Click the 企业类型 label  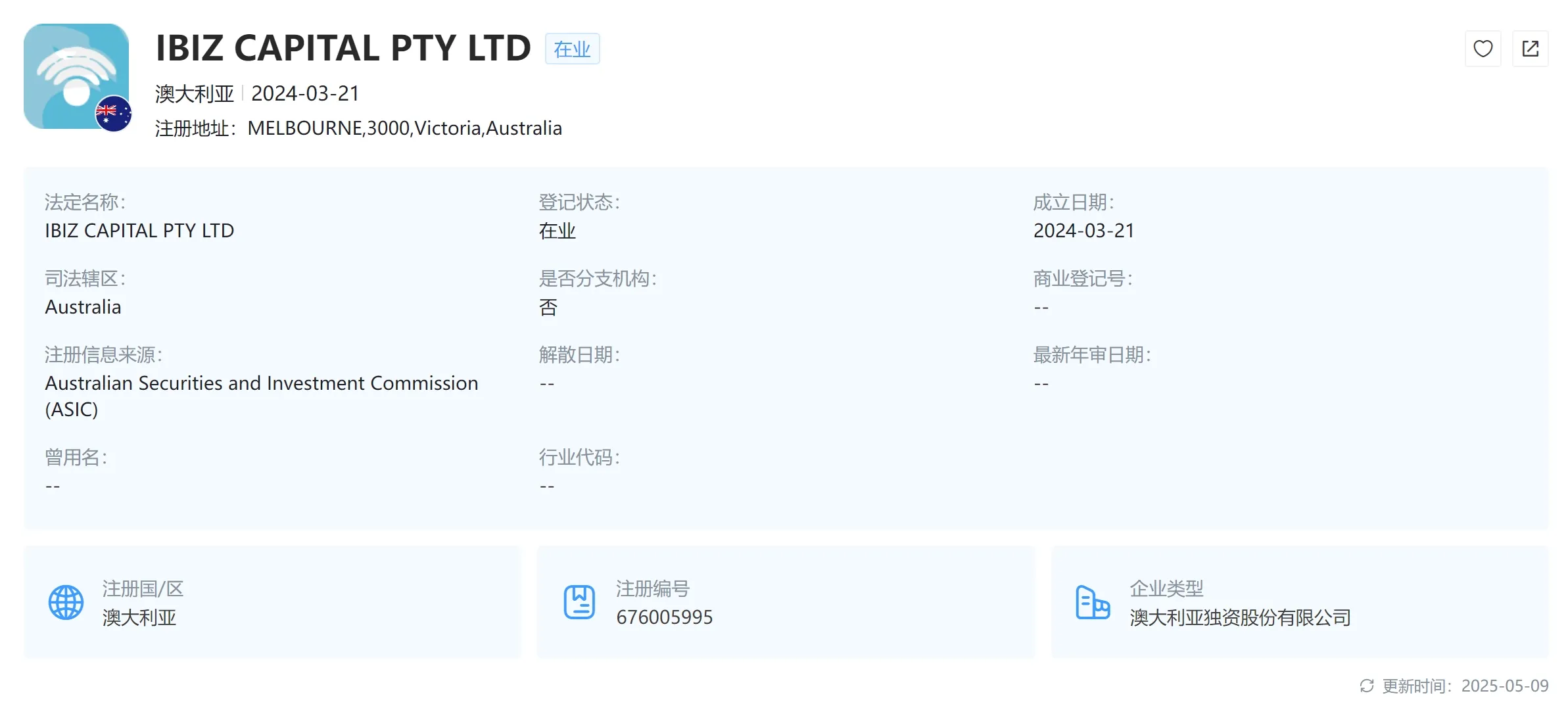point(1166,588)
